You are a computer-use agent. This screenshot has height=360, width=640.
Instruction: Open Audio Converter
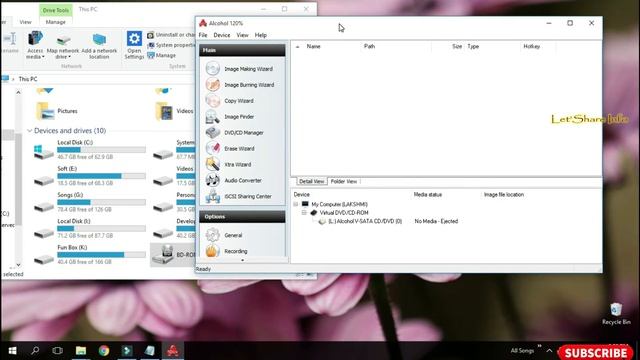pos(234,180)
